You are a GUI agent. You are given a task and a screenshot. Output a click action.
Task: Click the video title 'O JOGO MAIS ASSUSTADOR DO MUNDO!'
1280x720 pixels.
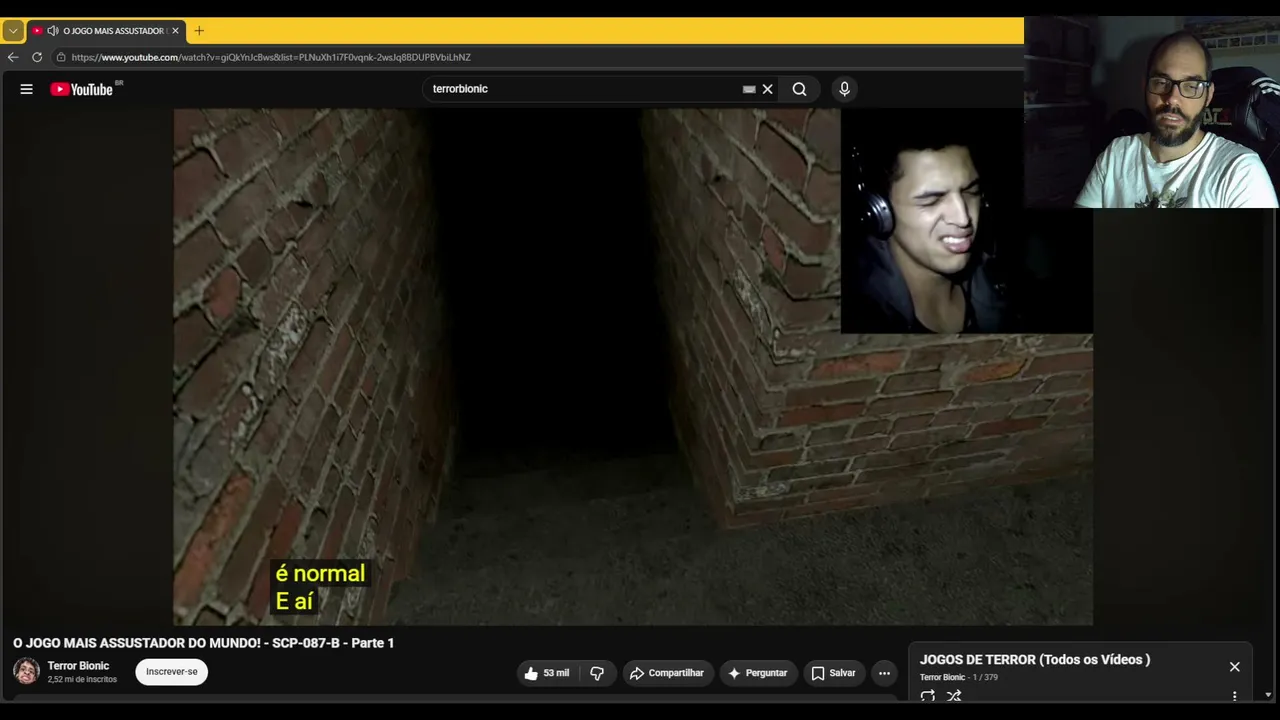tap(204, 643)
